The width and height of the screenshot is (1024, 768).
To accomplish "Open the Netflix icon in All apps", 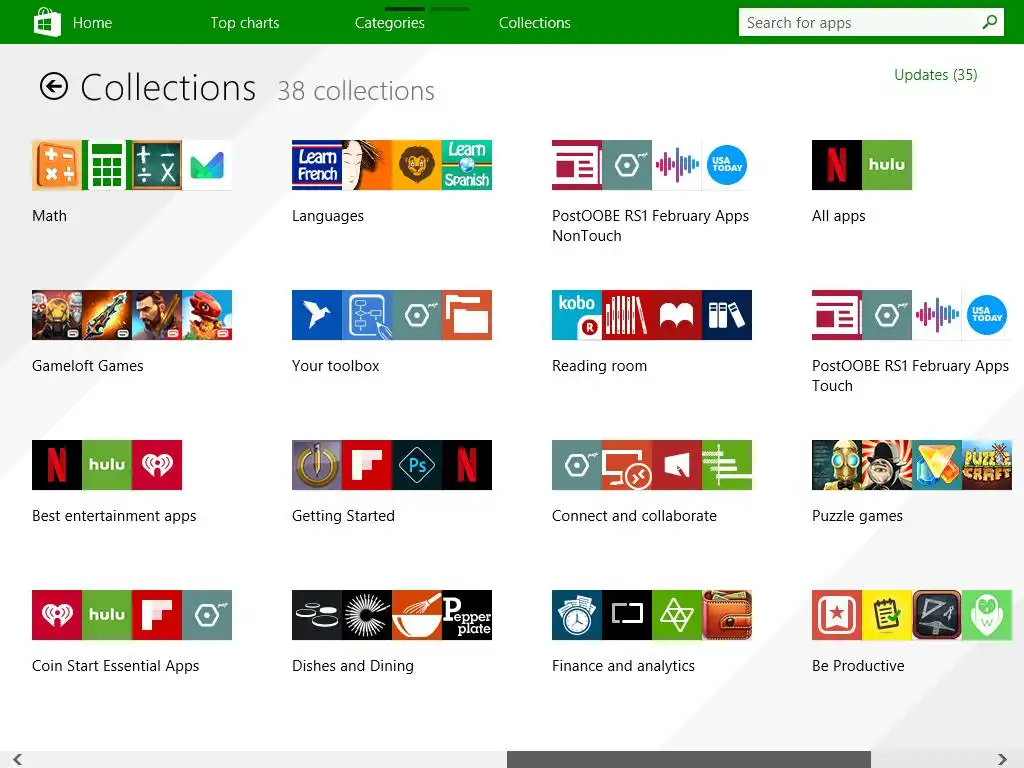I will coord(837,165).
